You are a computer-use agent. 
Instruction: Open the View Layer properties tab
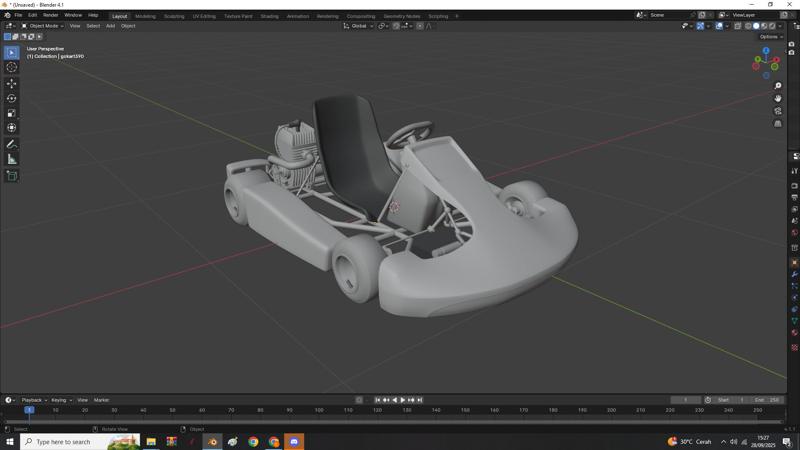tap(794, 209)
